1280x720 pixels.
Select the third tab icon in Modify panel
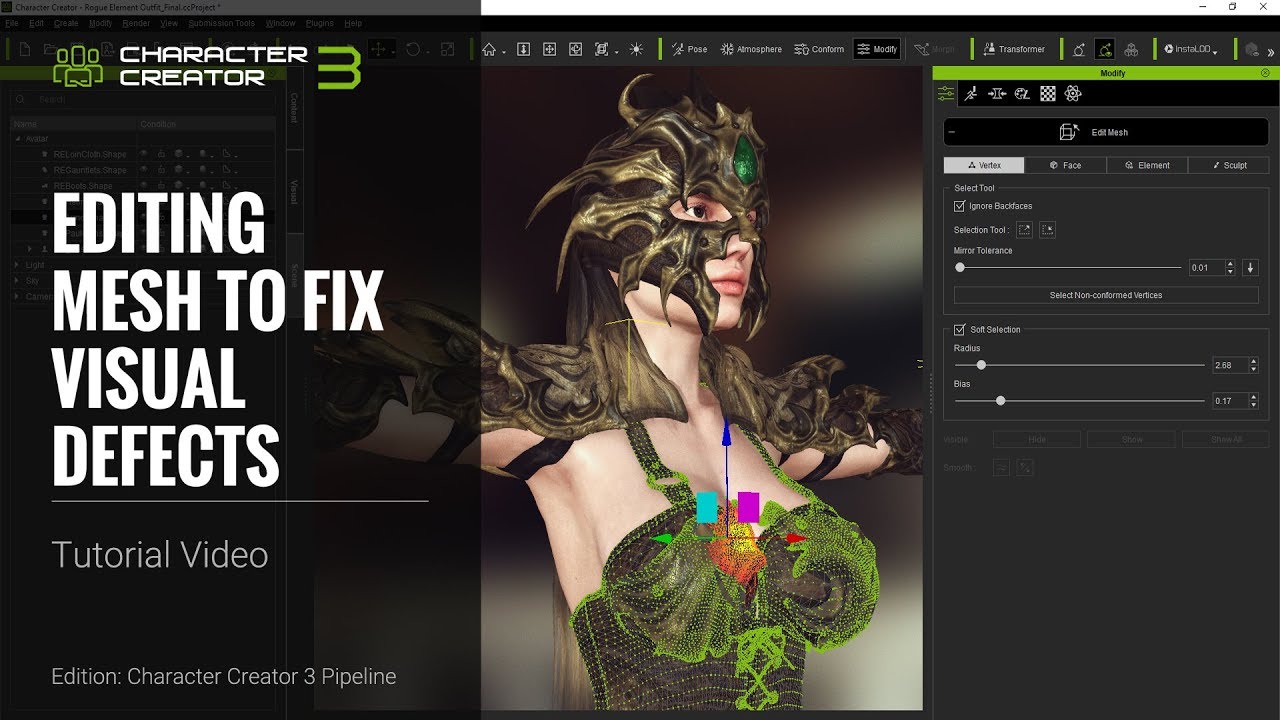coord(996,93)
